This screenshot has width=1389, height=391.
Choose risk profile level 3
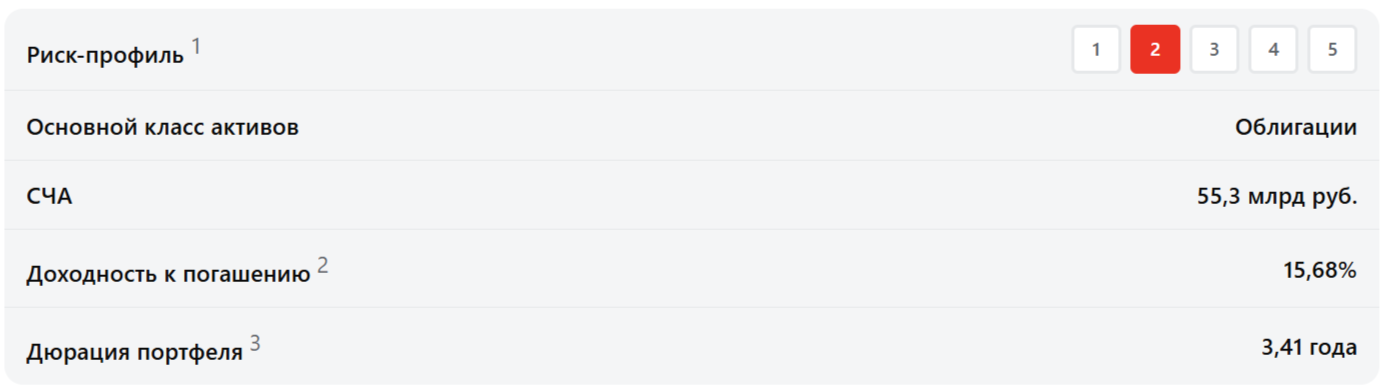[1214, 50]
